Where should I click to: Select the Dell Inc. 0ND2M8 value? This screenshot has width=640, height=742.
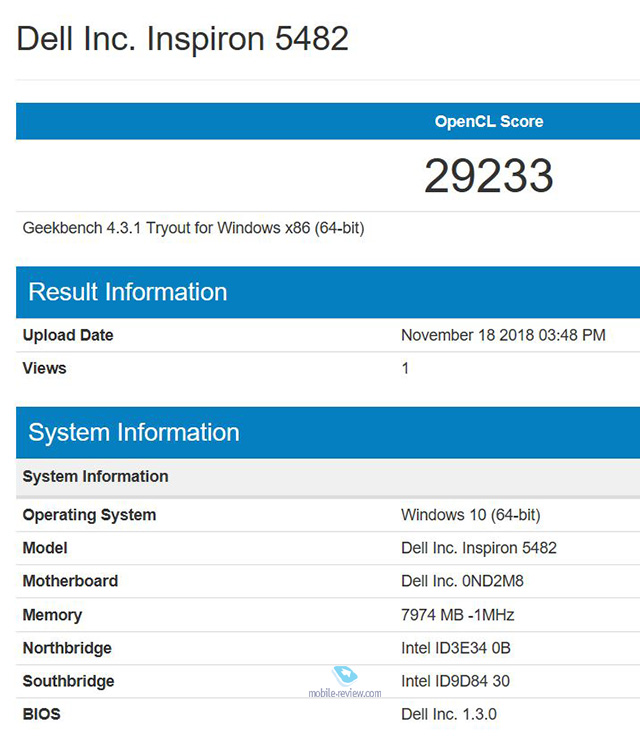(x=462, y=581)
